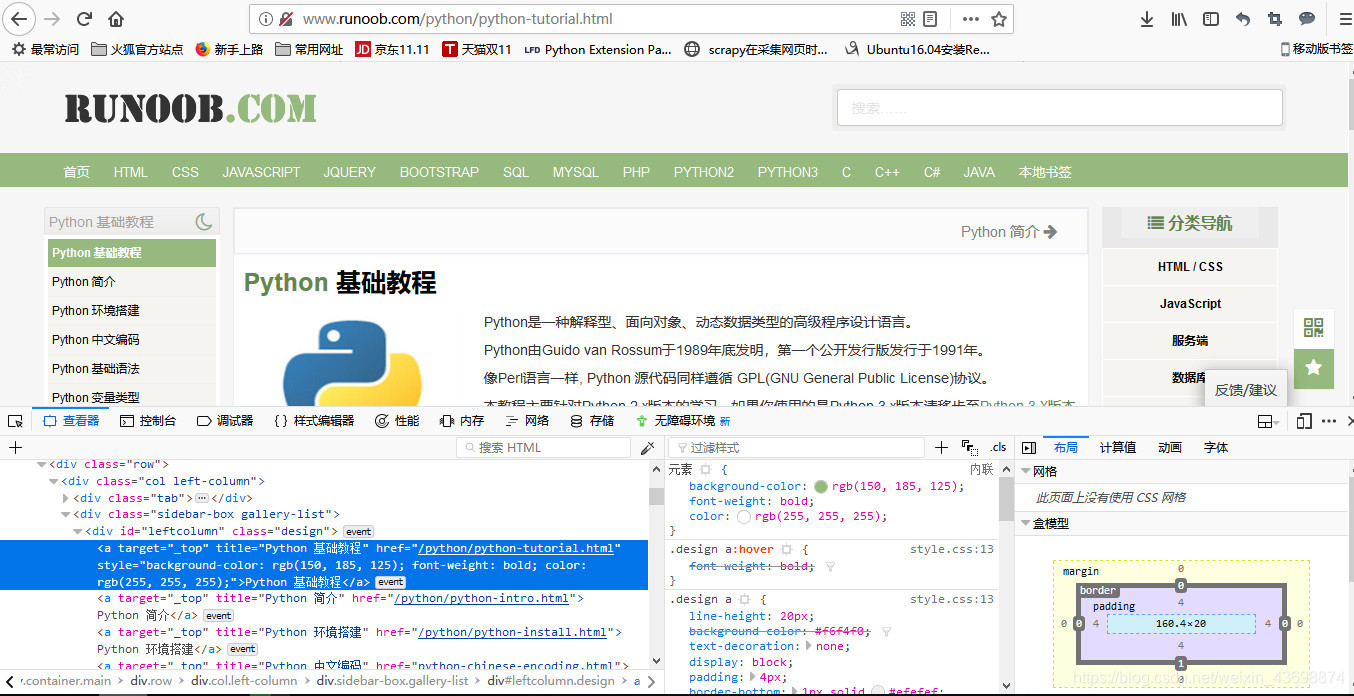This screenshot has height=696, width=1354.
Task: Click the floating QR code icon on page
Action: 1313,328
